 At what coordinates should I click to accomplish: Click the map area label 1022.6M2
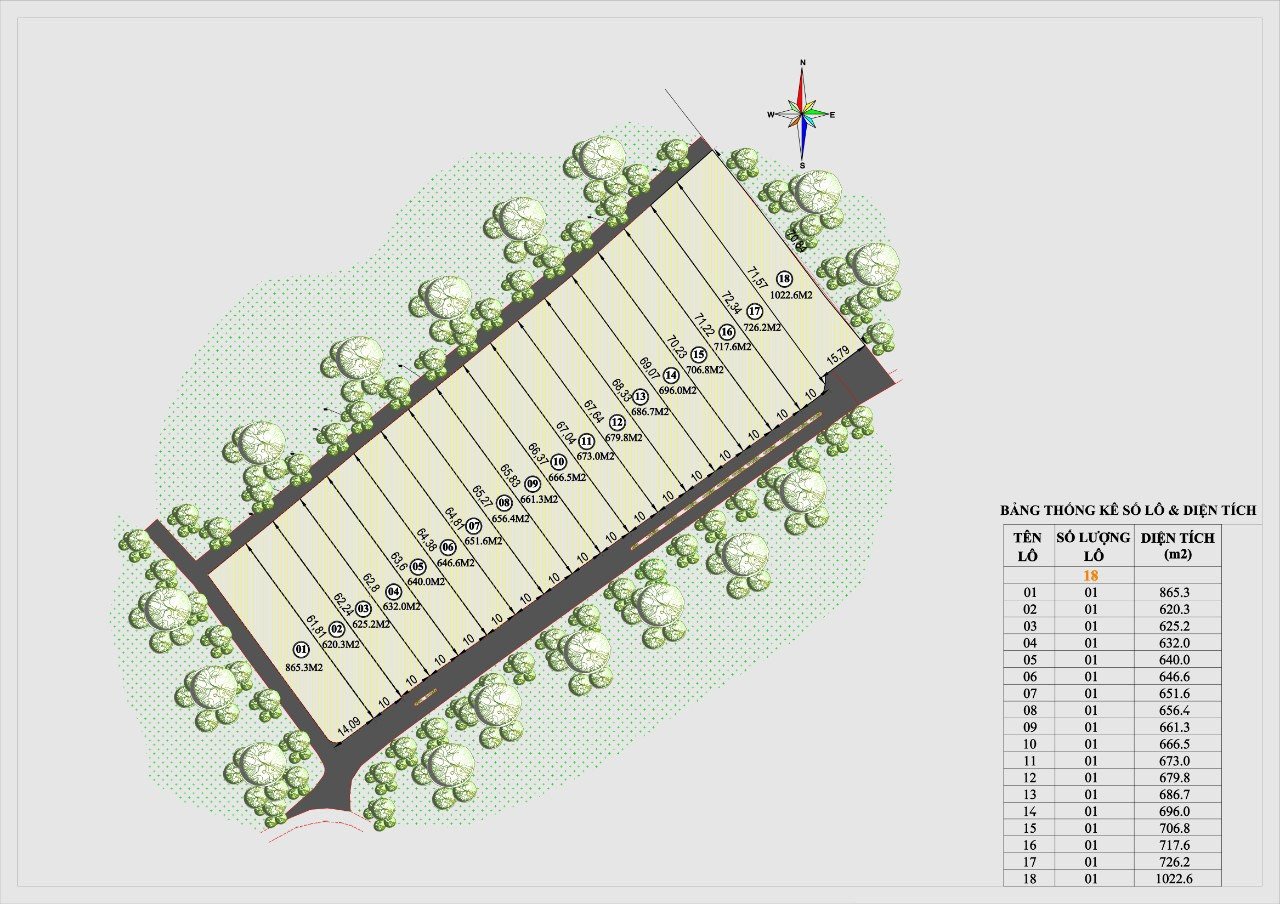[x=790, y=295]
